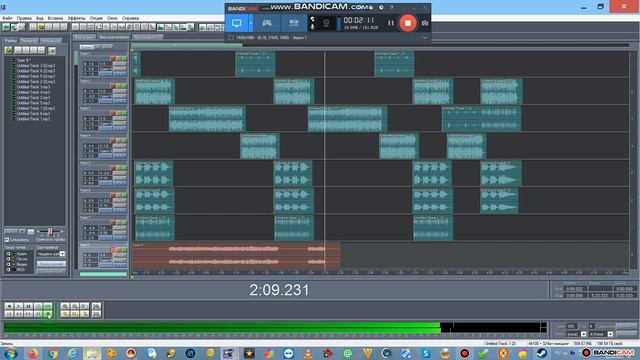This screenshot has height=360, width=640.
Task: Open Steam from the taskbar
Action: point(542,353)
